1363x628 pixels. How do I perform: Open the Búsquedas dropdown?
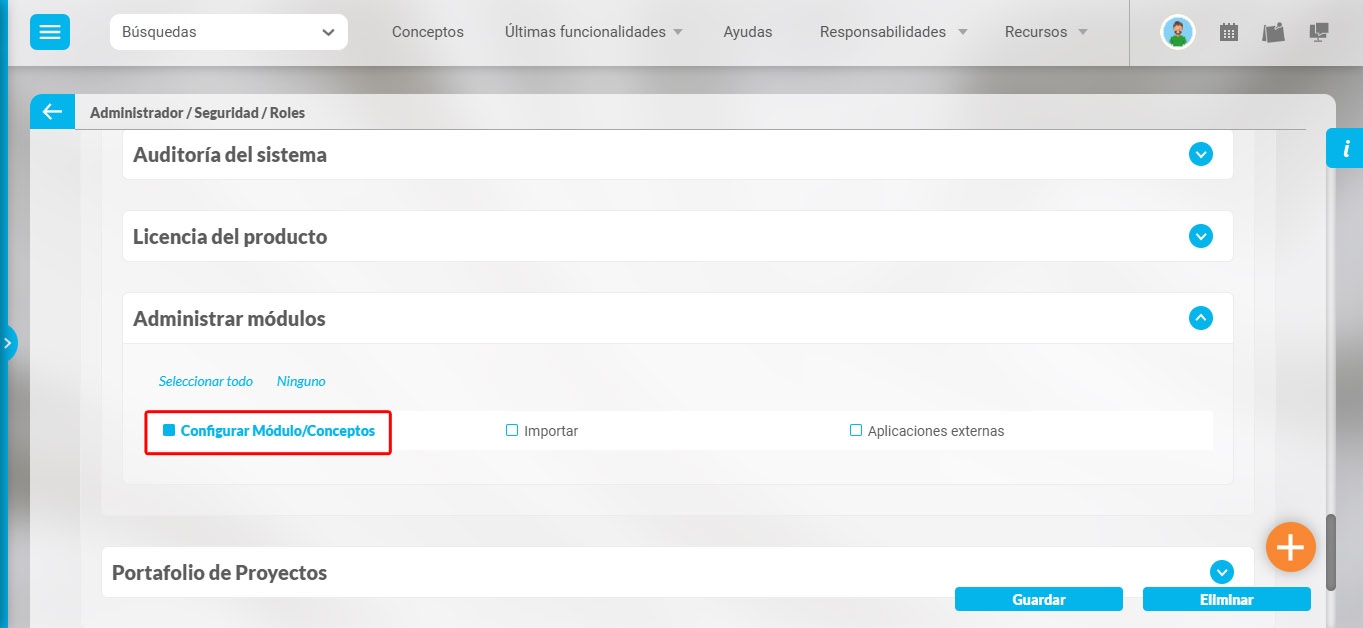click(229, 32)
